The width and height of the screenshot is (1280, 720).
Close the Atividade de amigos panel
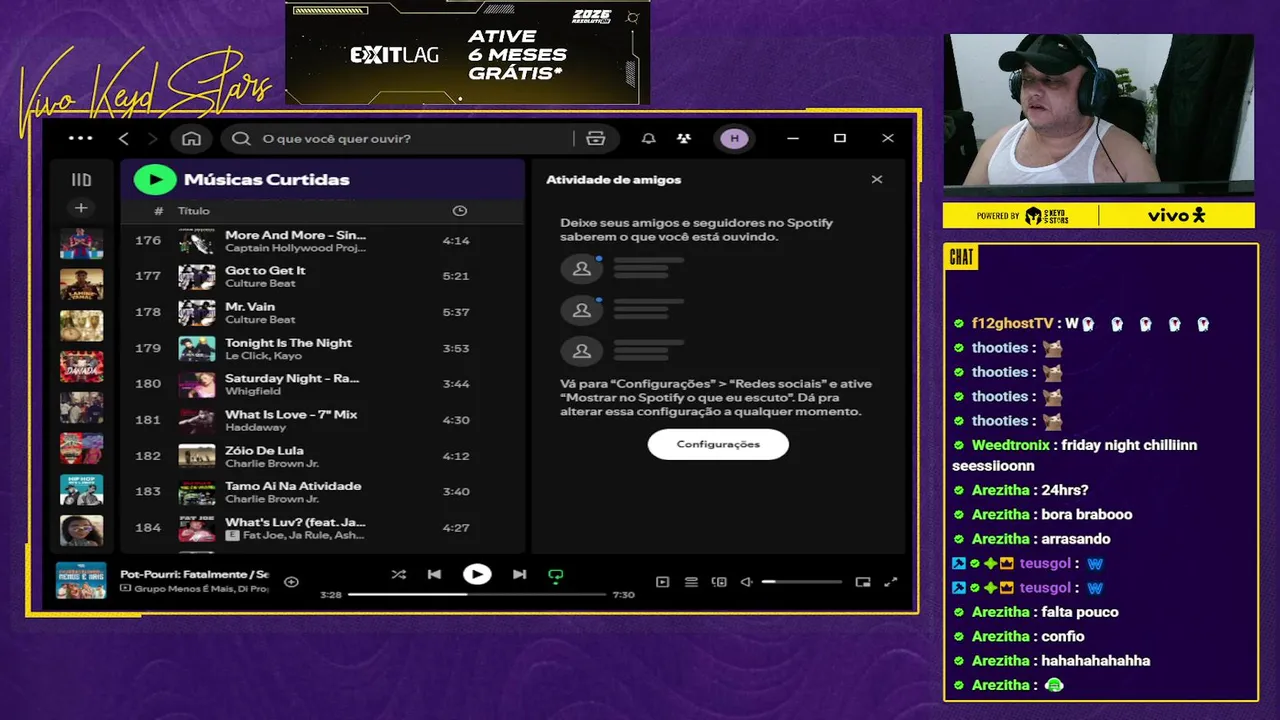coord(877,180)
